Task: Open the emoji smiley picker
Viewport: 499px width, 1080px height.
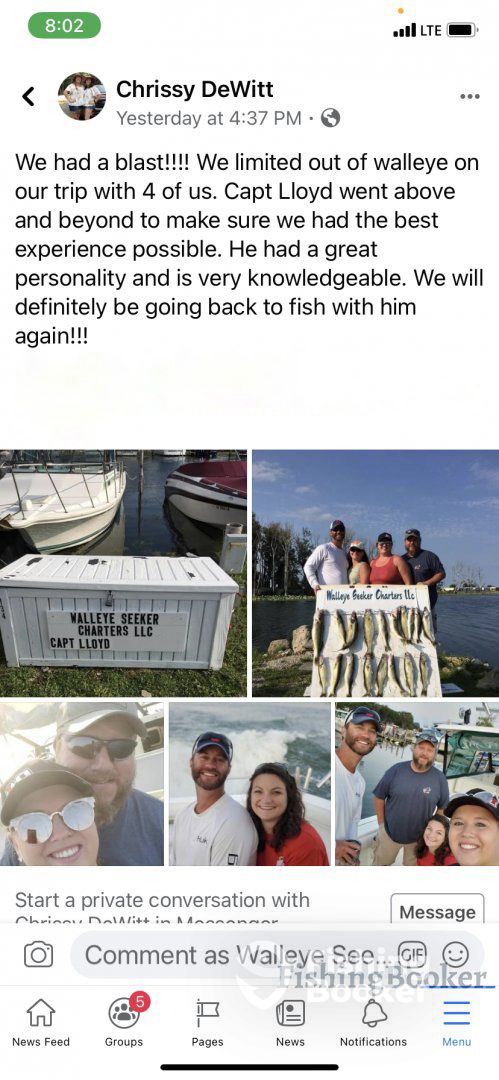Action: tap(456, 954)
